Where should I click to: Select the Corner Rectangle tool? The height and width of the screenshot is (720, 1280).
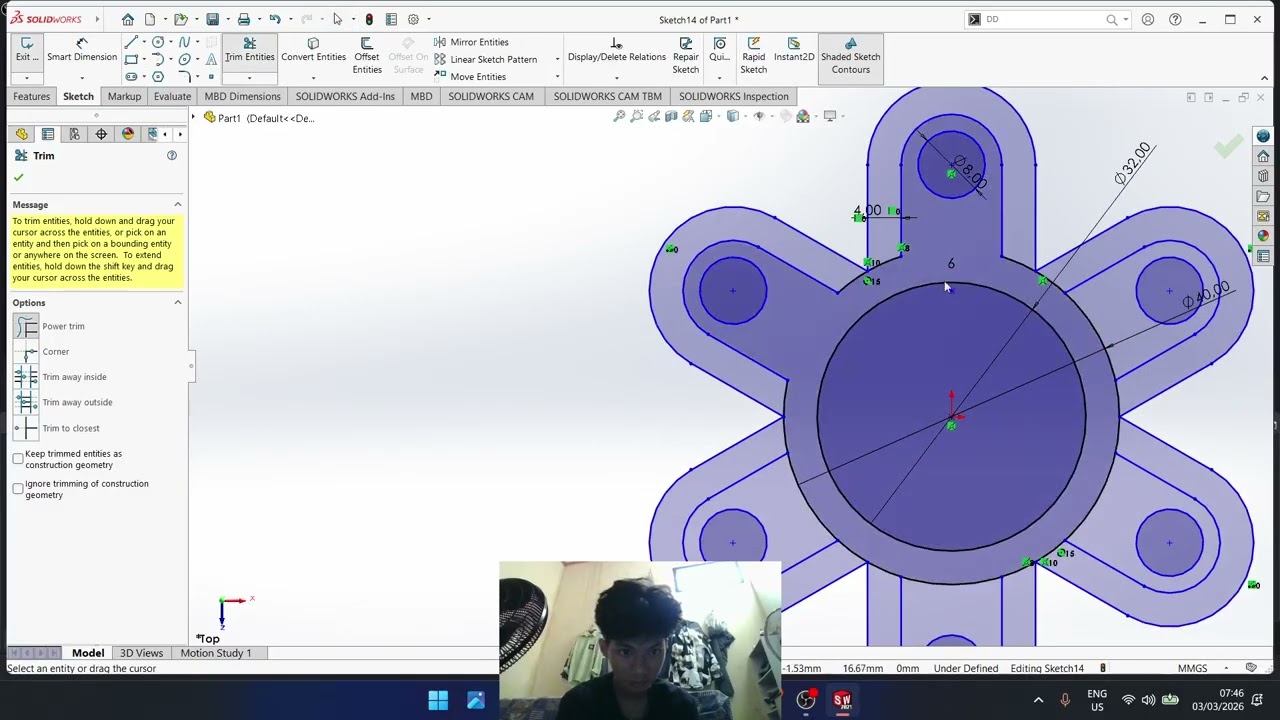131,60
